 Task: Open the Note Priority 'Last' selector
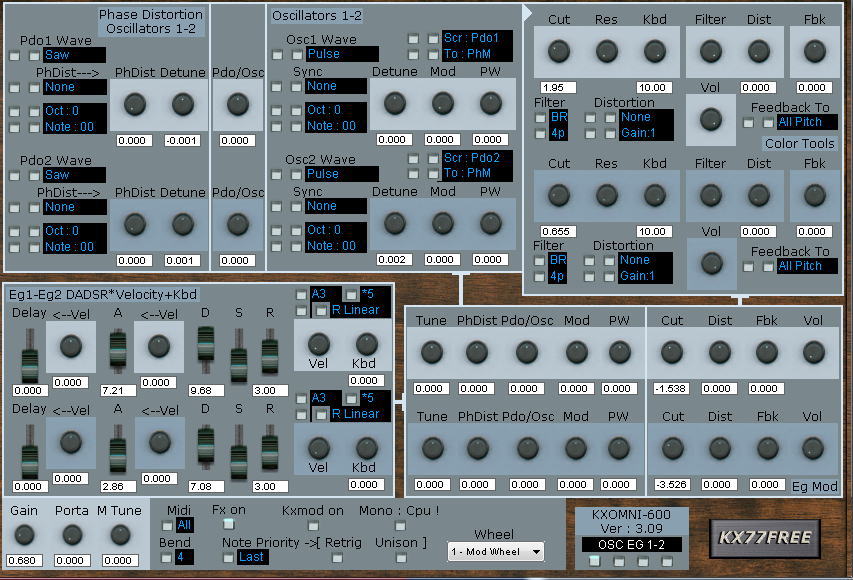pos(251,557)
